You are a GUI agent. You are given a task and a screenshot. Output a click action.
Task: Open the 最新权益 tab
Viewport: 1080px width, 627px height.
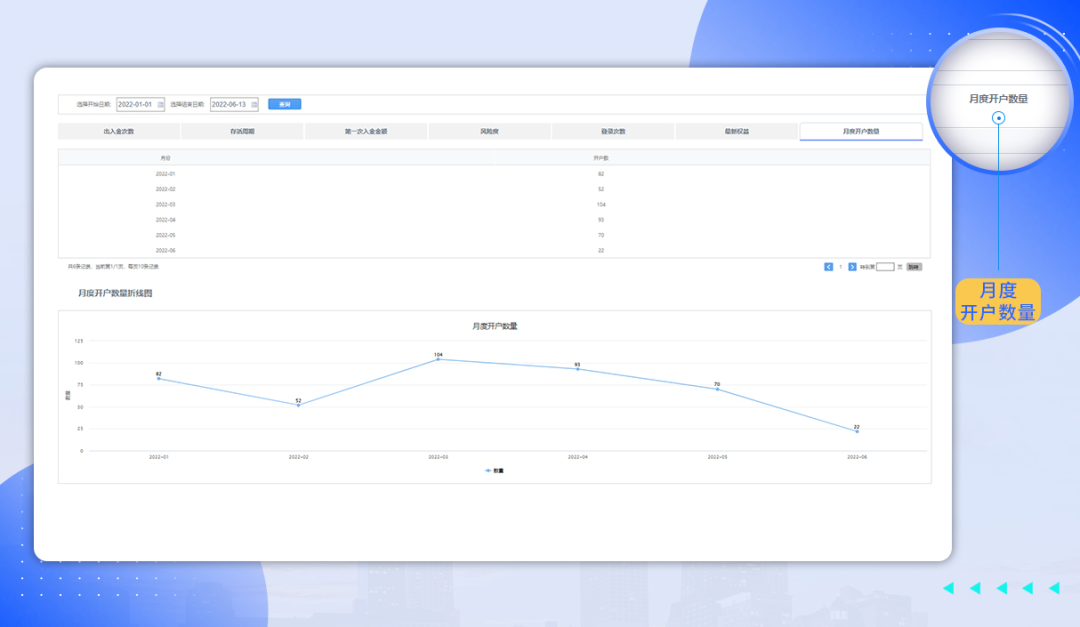[x=737, y=132]
